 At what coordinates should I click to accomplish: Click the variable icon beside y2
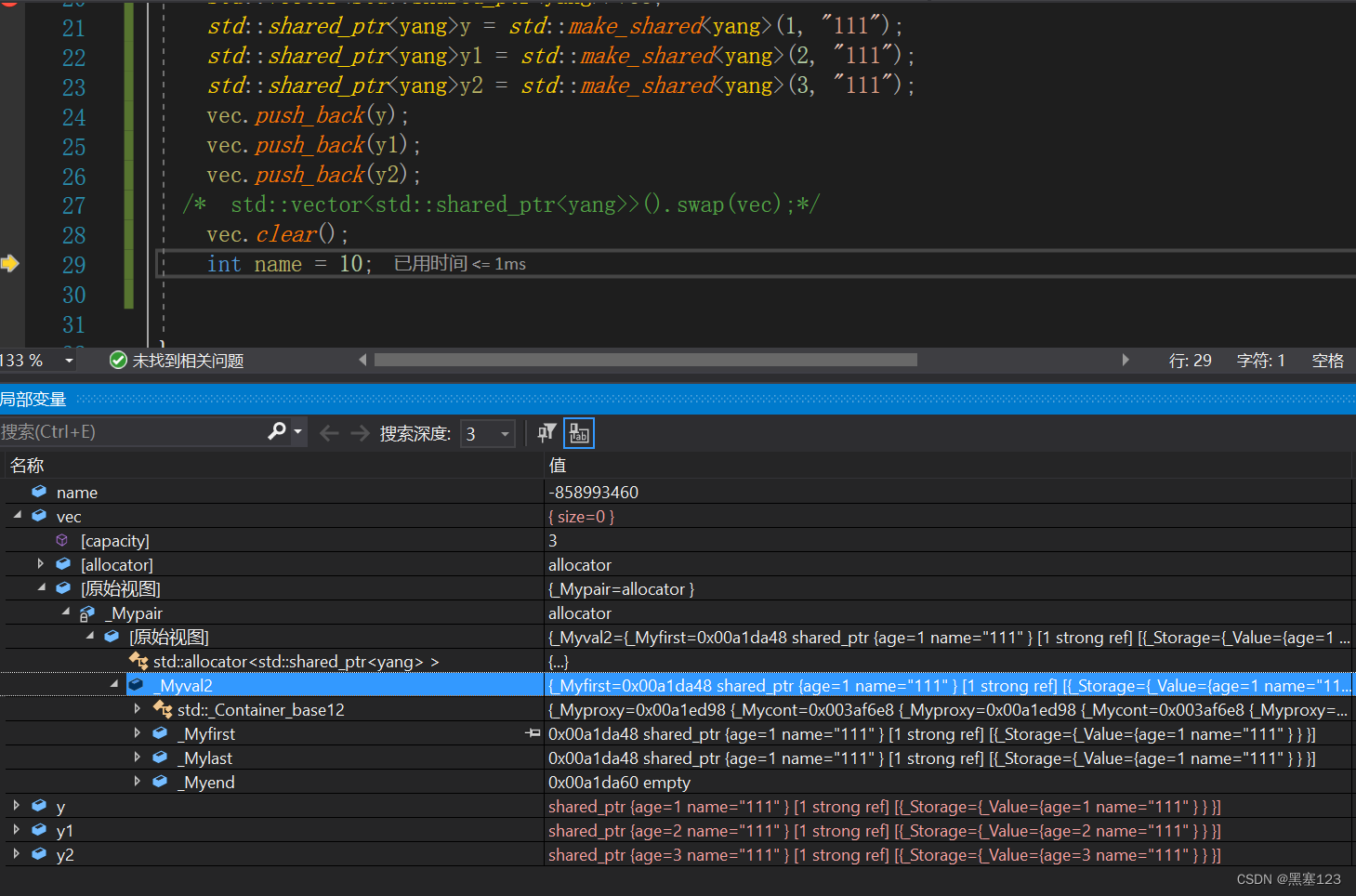[39, 854]
